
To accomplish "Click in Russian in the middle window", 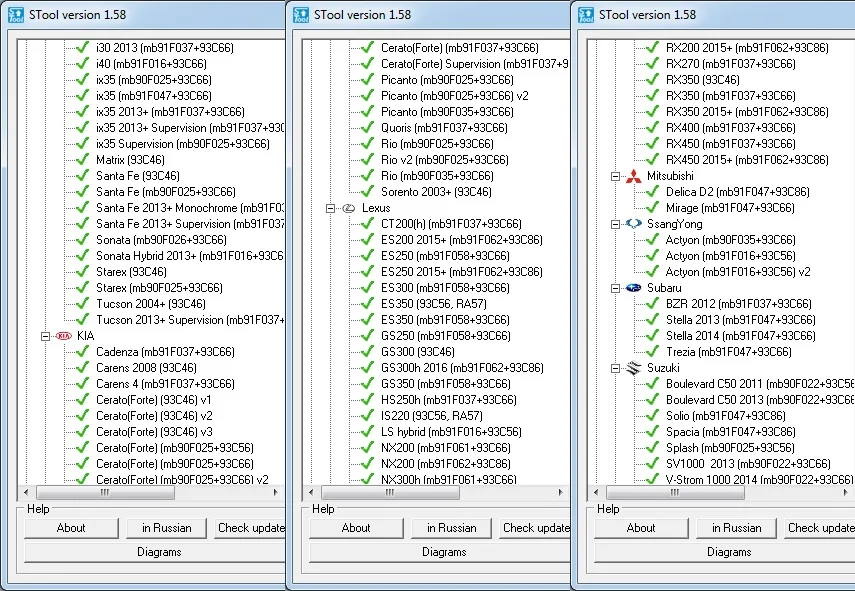I will [451, 528].
